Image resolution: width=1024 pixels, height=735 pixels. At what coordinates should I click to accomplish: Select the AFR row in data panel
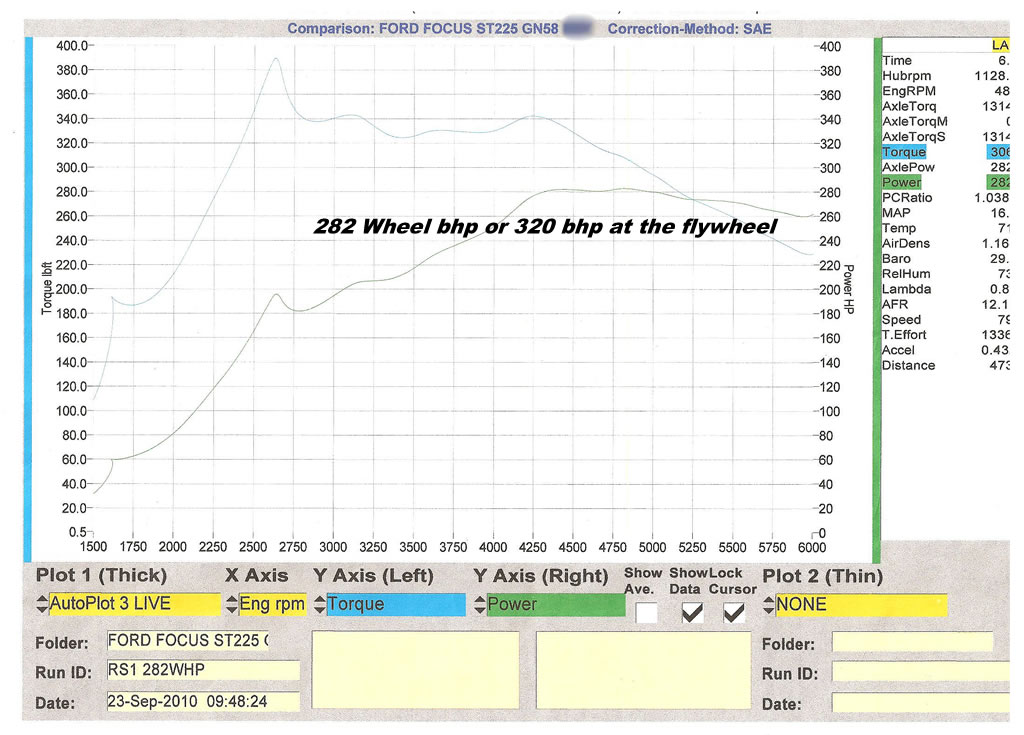[946, 304]
